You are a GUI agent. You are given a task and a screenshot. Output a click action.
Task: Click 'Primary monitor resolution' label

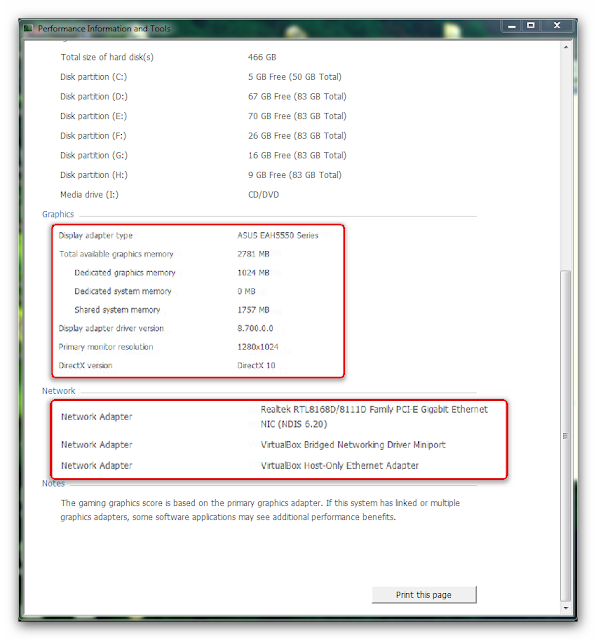click(x=106, y=347)
